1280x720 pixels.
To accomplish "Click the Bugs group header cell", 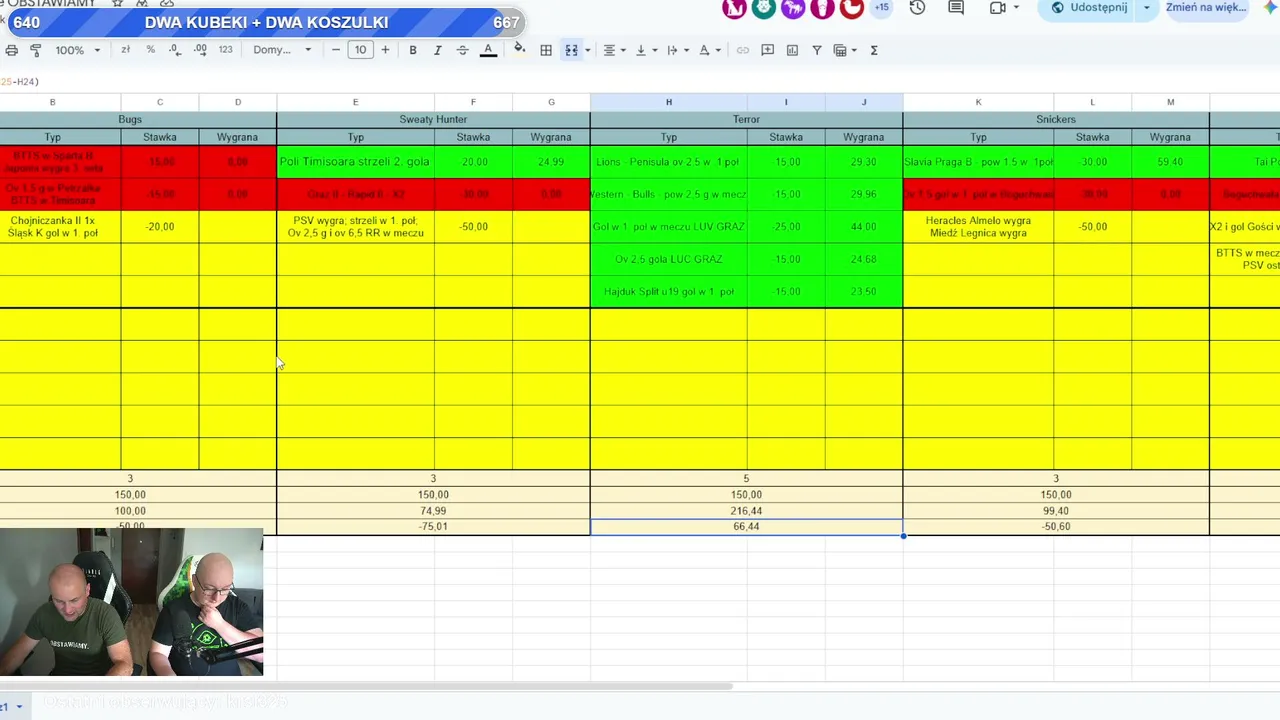I will click(x=130, y=120).
